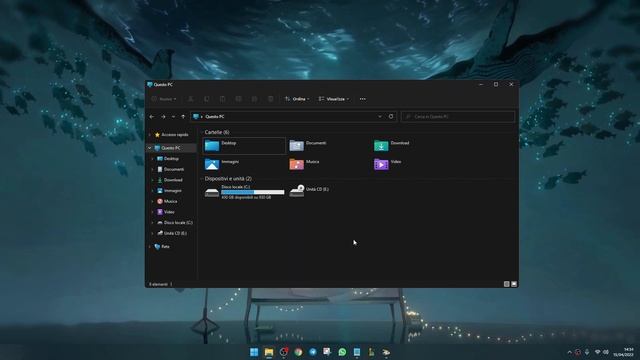Expand Accesso rapido tree node
This screenshot has width=640, height=360.
click(x=150, y=135)
